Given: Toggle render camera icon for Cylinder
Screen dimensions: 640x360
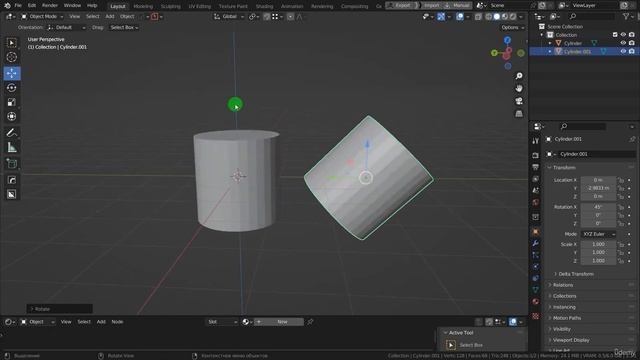Looking at the screenshot, I should [631, 43].
